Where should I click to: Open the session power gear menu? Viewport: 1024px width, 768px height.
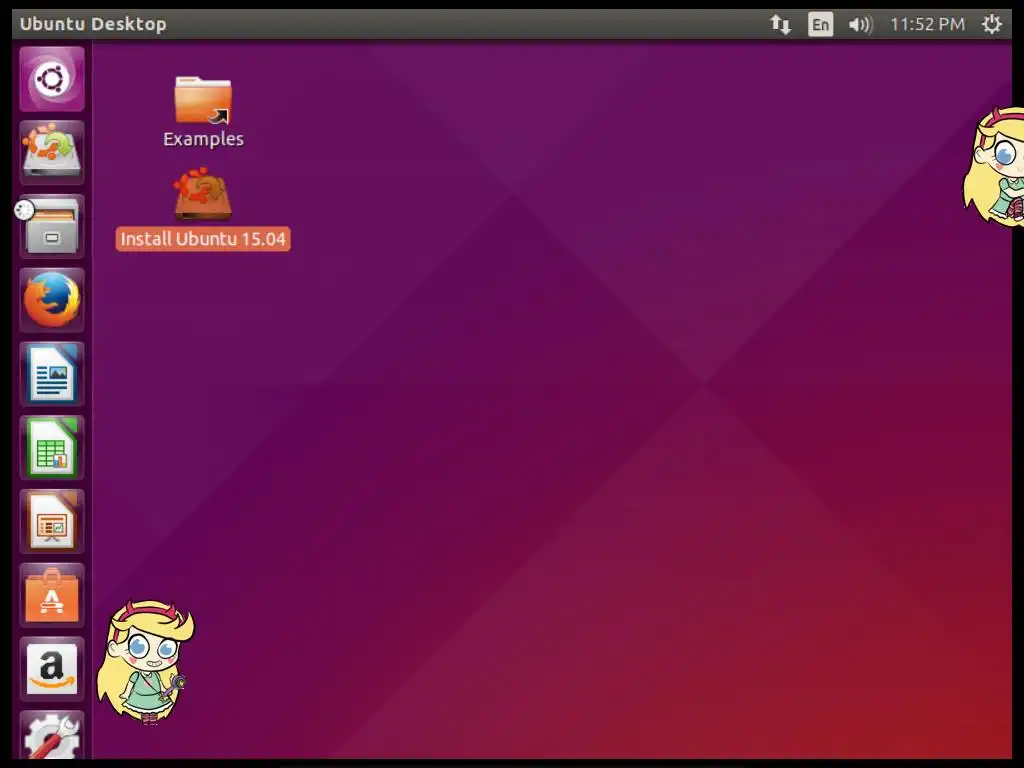click(991, 25)
